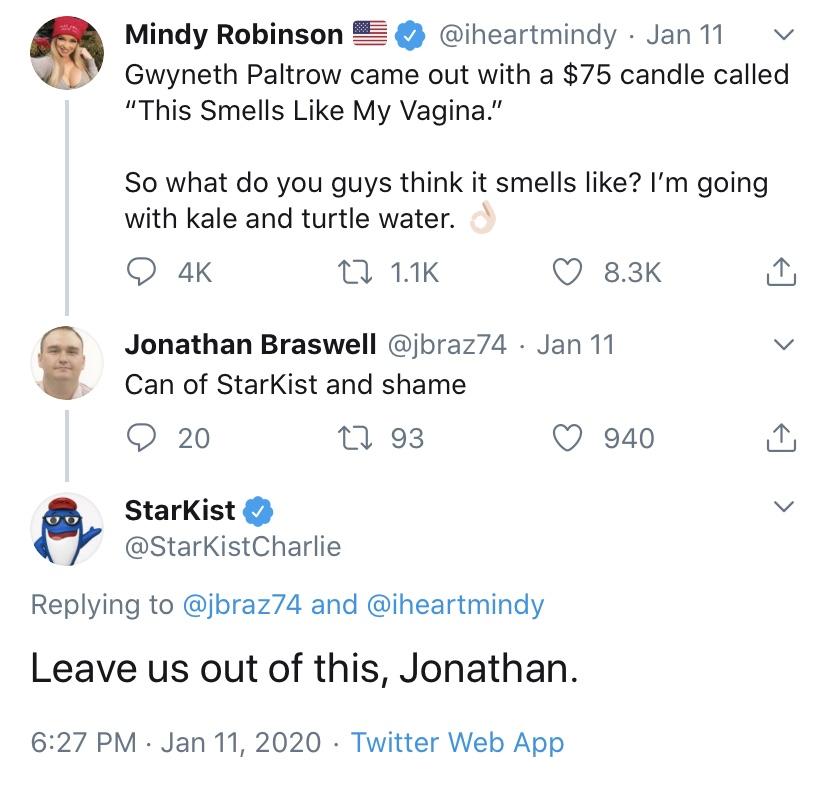828x787 pixels.
Task: Retweet Jonathan Braswell's tweet with 93 retweets
Action: click(x=355, y=438)
